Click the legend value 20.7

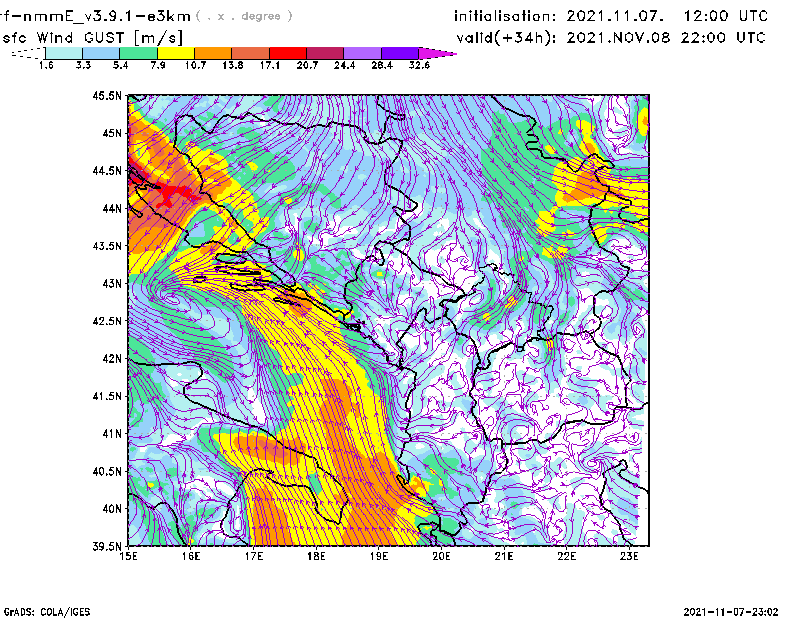click(x=307, y=65)
